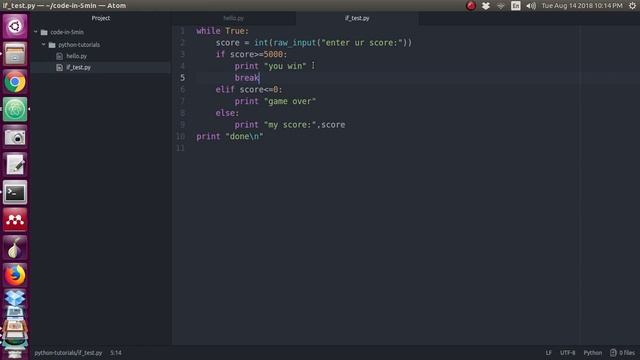This screenshot has width=640, height=360.
Task: Change the LF line ending setting
Action: point(549,353)
